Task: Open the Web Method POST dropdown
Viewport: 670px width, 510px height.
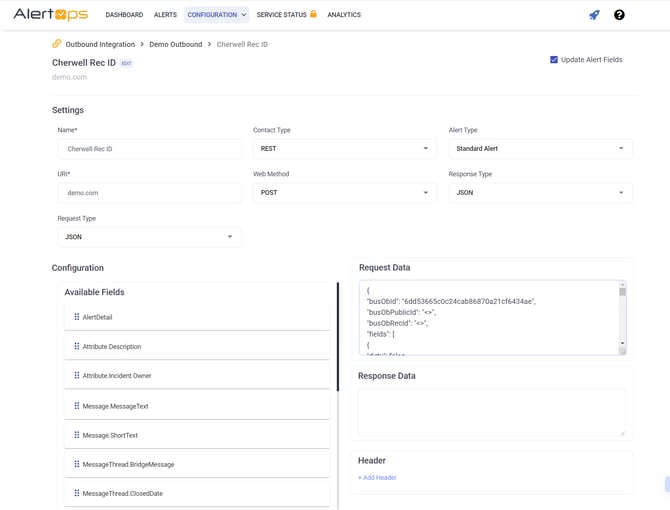Action: [344, 193]
